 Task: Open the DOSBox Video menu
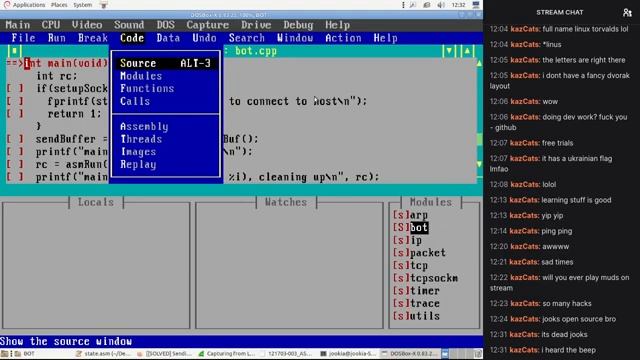(87, 25)
